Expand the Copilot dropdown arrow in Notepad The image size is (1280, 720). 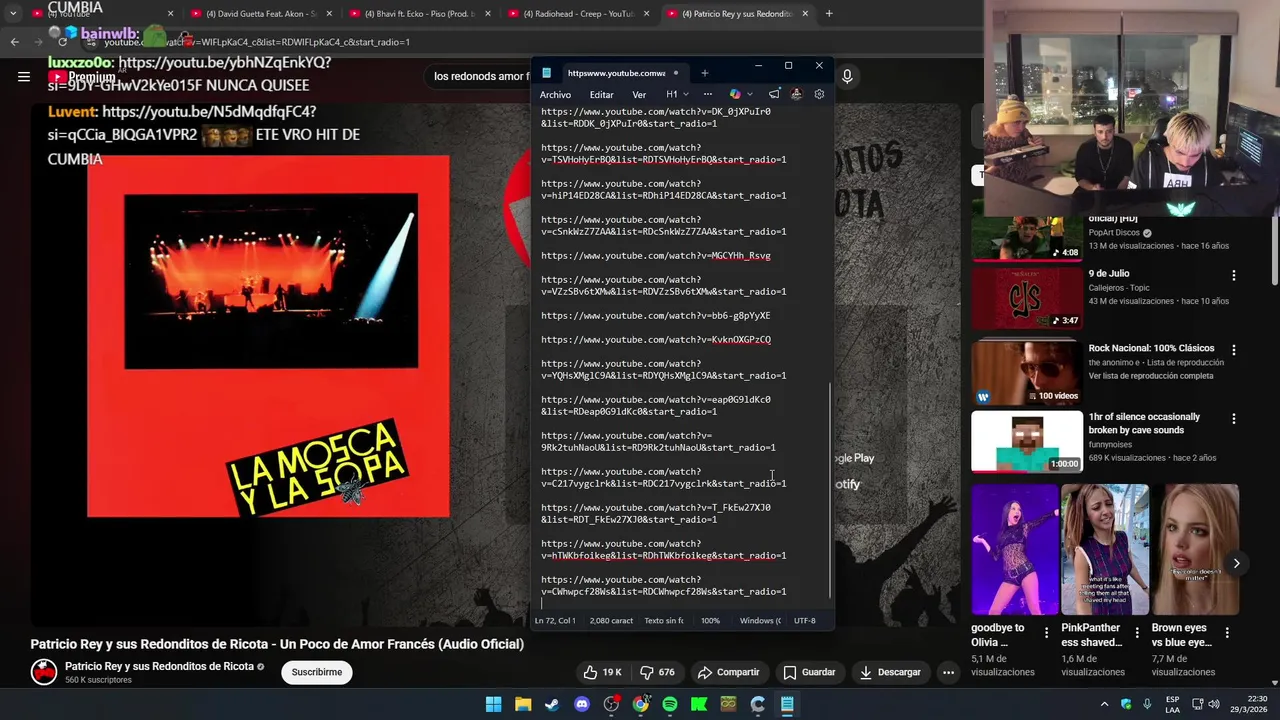tap(750, 94)
